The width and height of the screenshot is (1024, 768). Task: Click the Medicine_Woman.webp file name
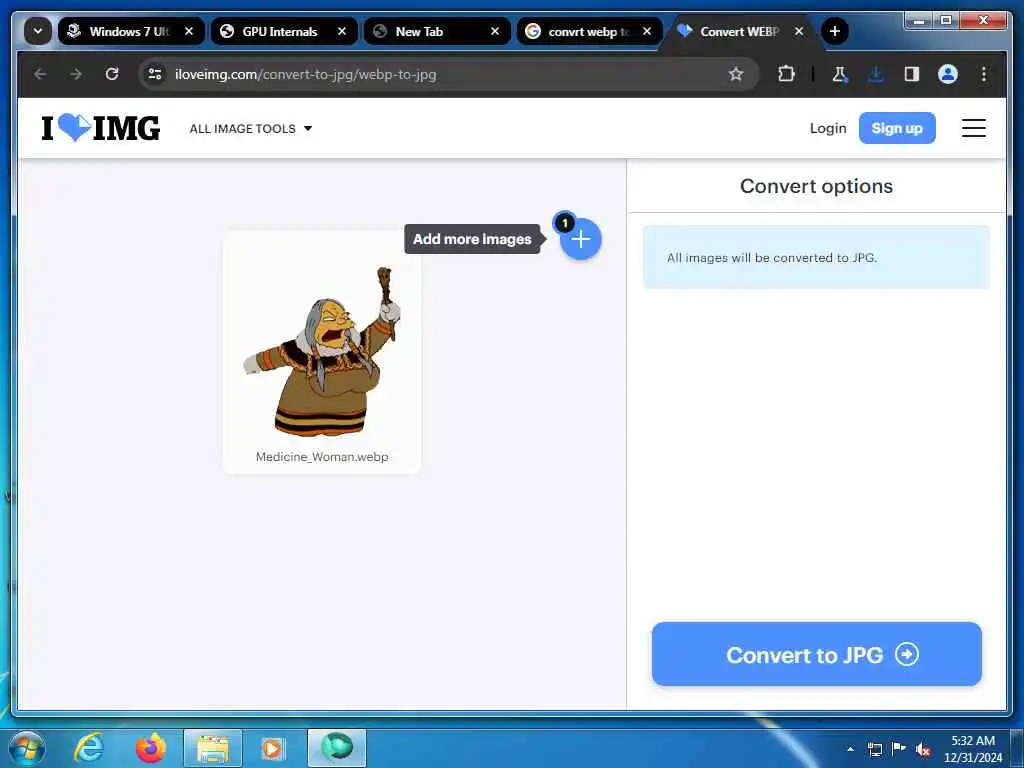(322, 456)
